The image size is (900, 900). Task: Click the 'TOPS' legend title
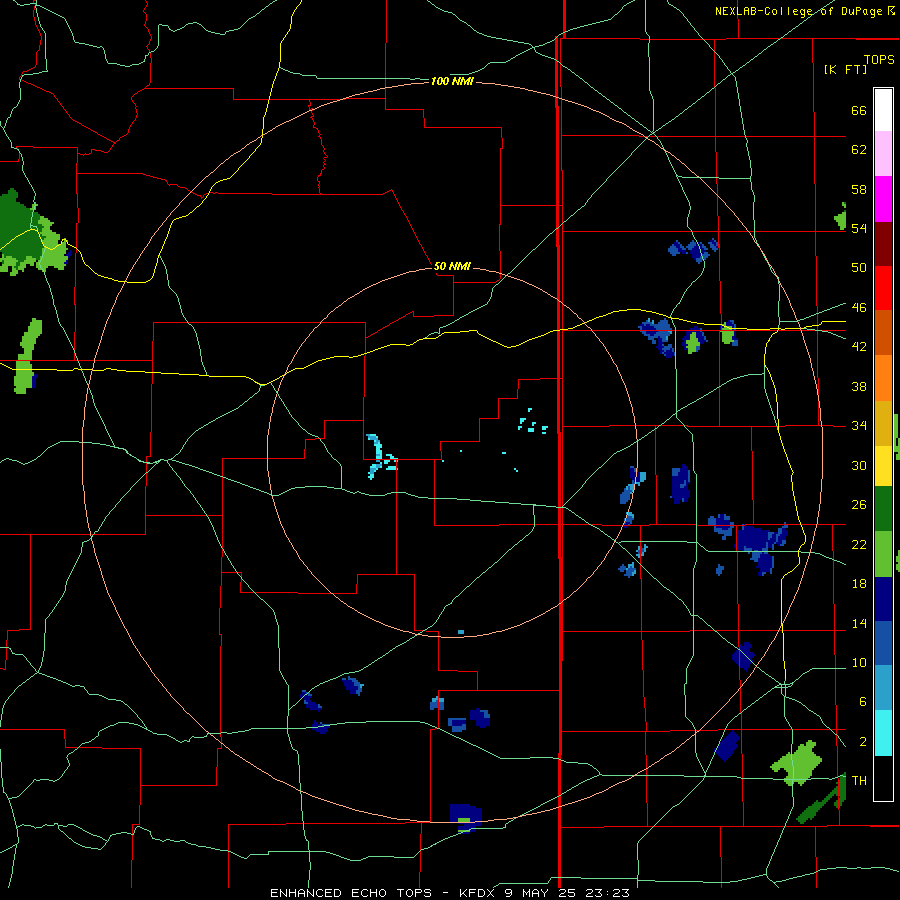(x=879, y=59)
